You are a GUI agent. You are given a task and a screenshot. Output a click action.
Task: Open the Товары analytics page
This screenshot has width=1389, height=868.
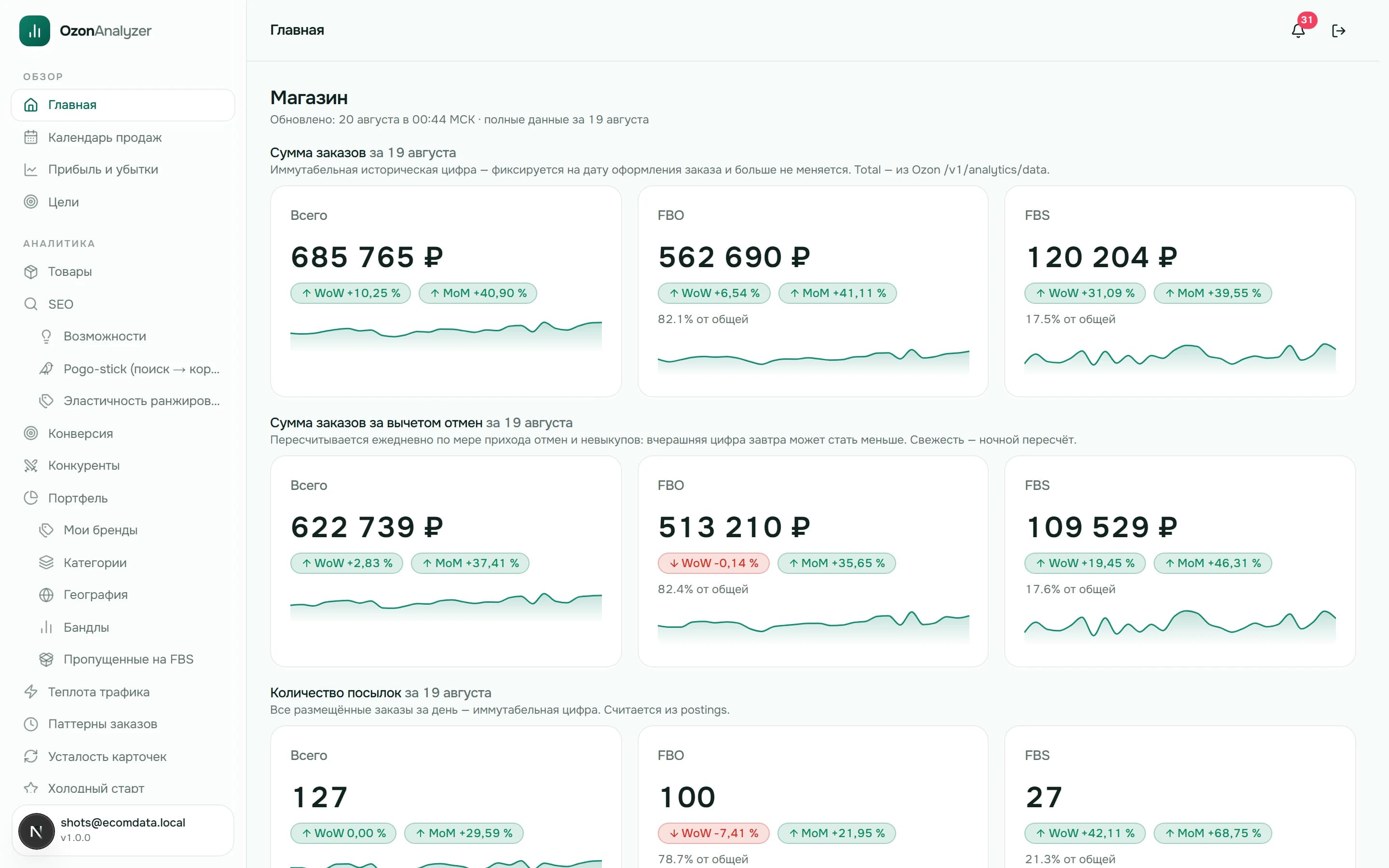pos(123,271)
